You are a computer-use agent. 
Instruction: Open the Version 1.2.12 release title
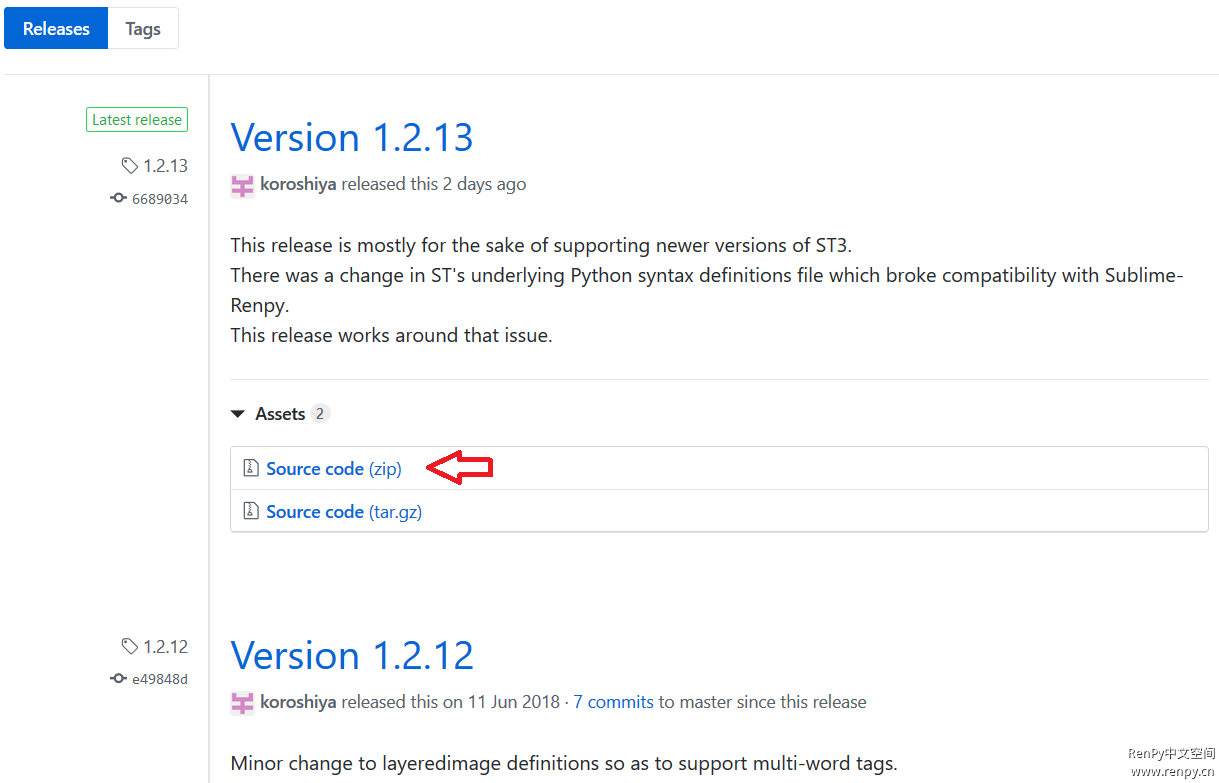pyautogui.click(x=352, y=655)
